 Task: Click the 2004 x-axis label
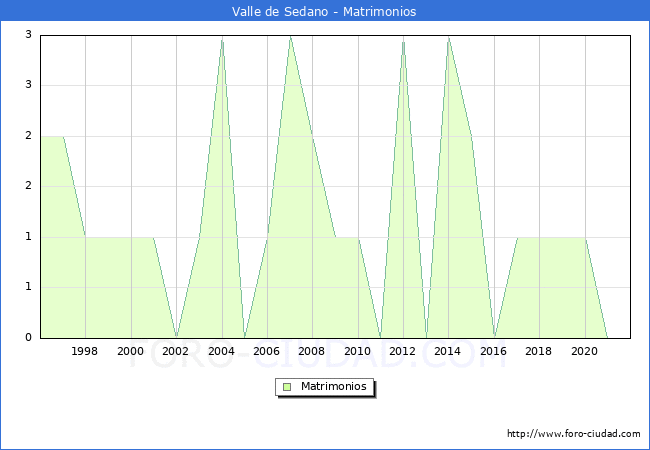point(221,351)
